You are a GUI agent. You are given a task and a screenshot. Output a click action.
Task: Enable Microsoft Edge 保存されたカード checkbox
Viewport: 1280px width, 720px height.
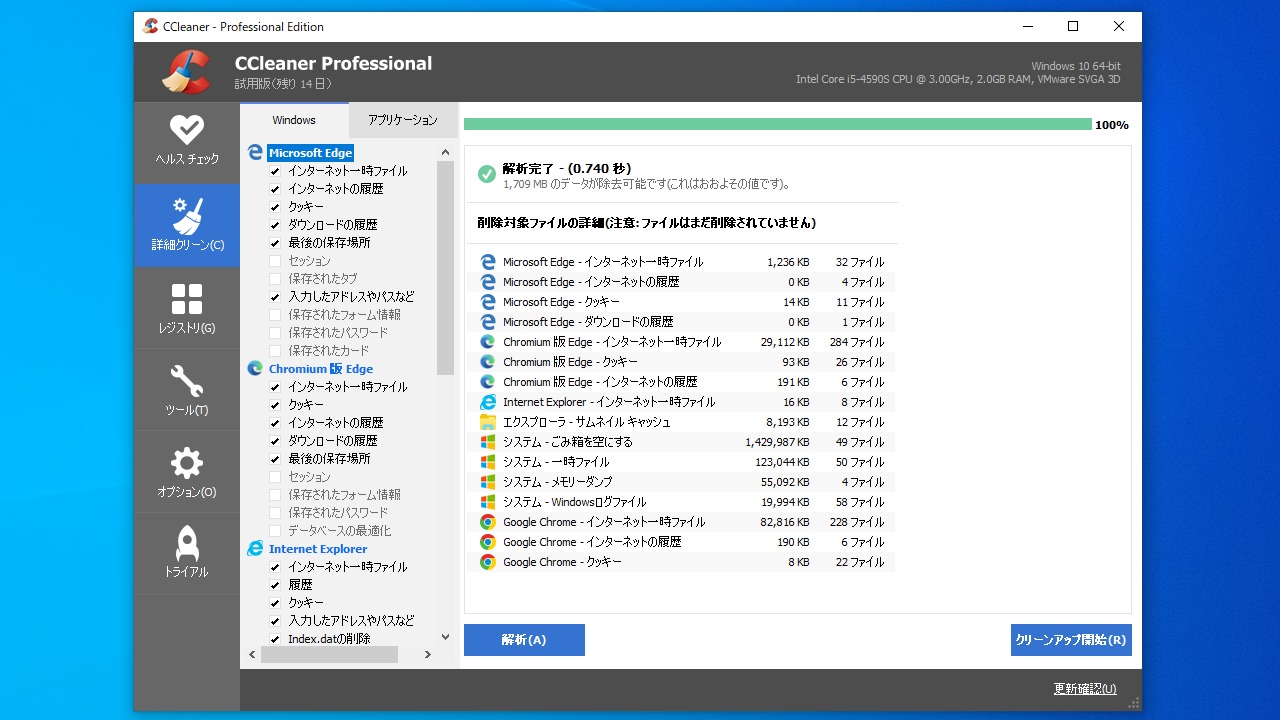pyautogui.click(x=276, y=351)
